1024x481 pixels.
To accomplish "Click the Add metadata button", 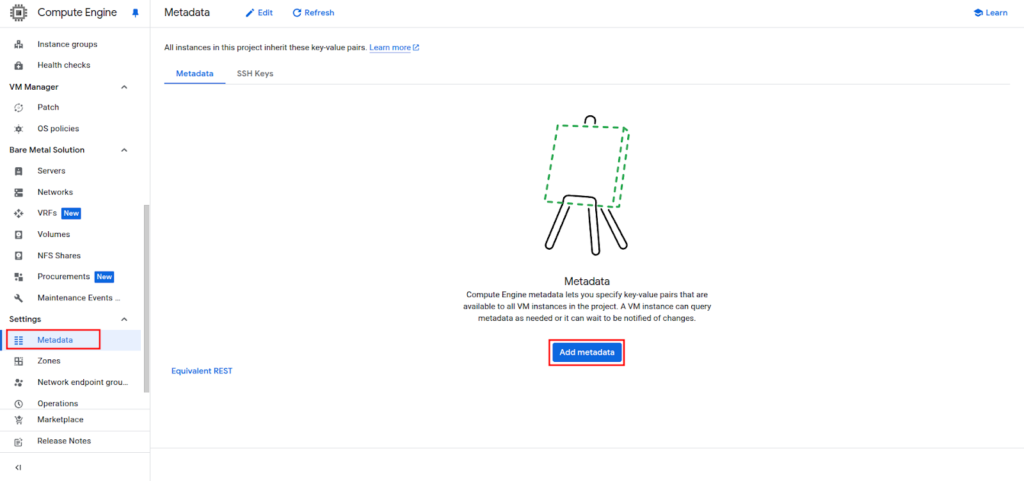I will click(x=587, y=352).
